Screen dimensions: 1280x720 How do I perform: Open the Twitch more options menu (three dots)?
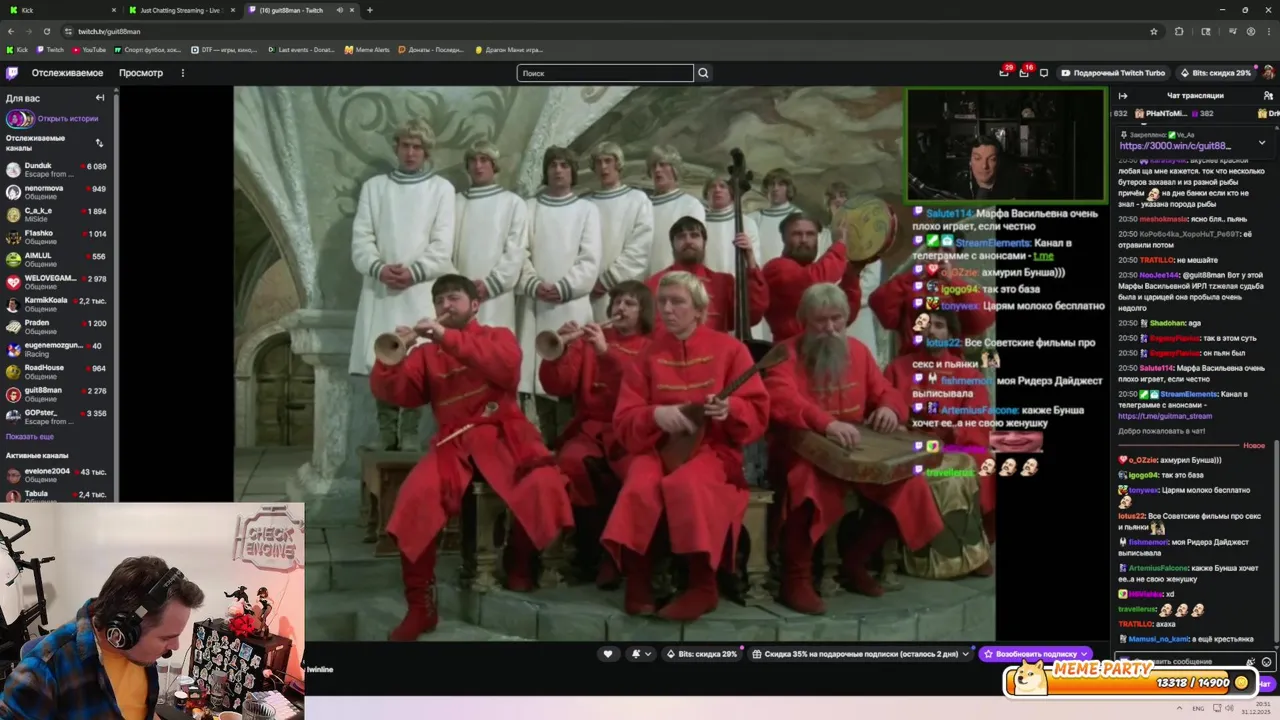[x=182, y=73]
